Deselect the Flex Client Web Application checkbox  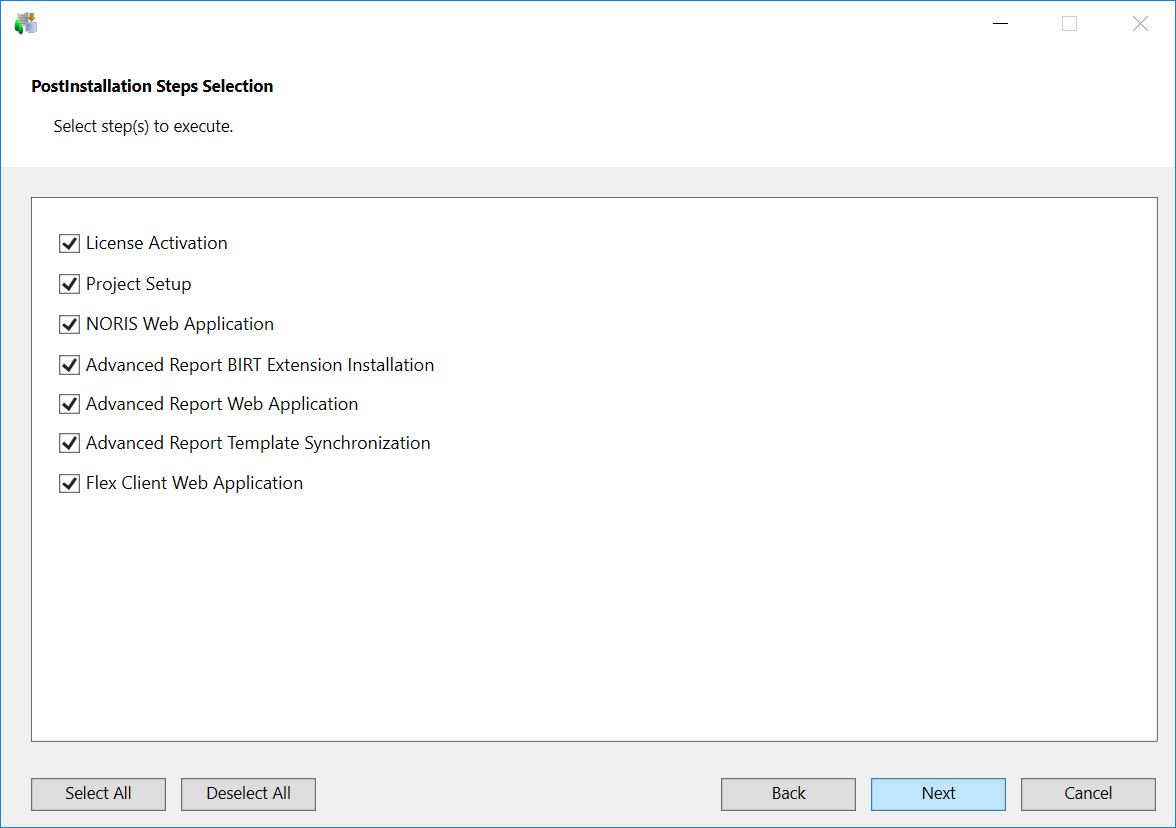pos(69,483)
